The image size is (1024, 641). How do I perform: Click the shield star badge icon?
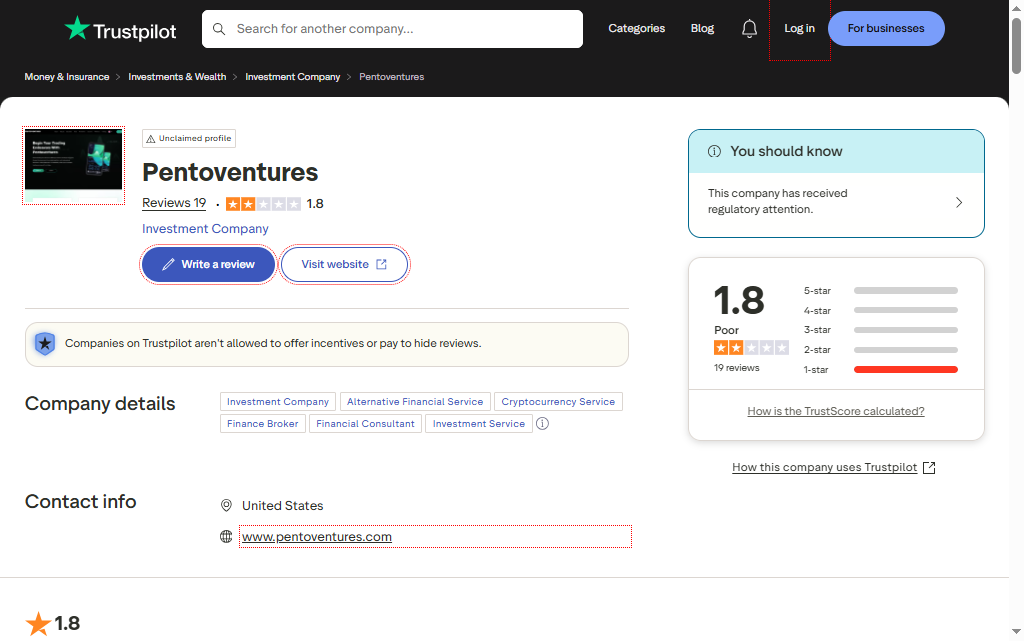click(x=45, y=344)
